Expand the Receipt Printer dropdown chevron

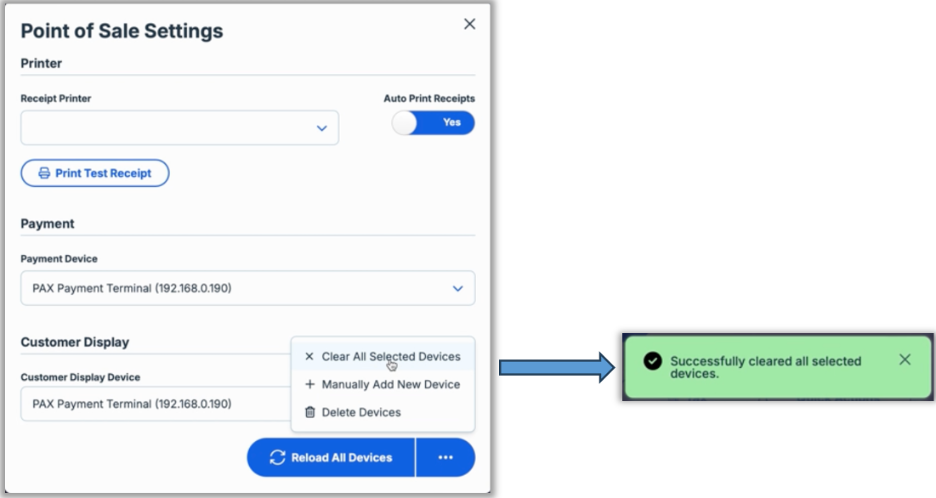[322, 128]
